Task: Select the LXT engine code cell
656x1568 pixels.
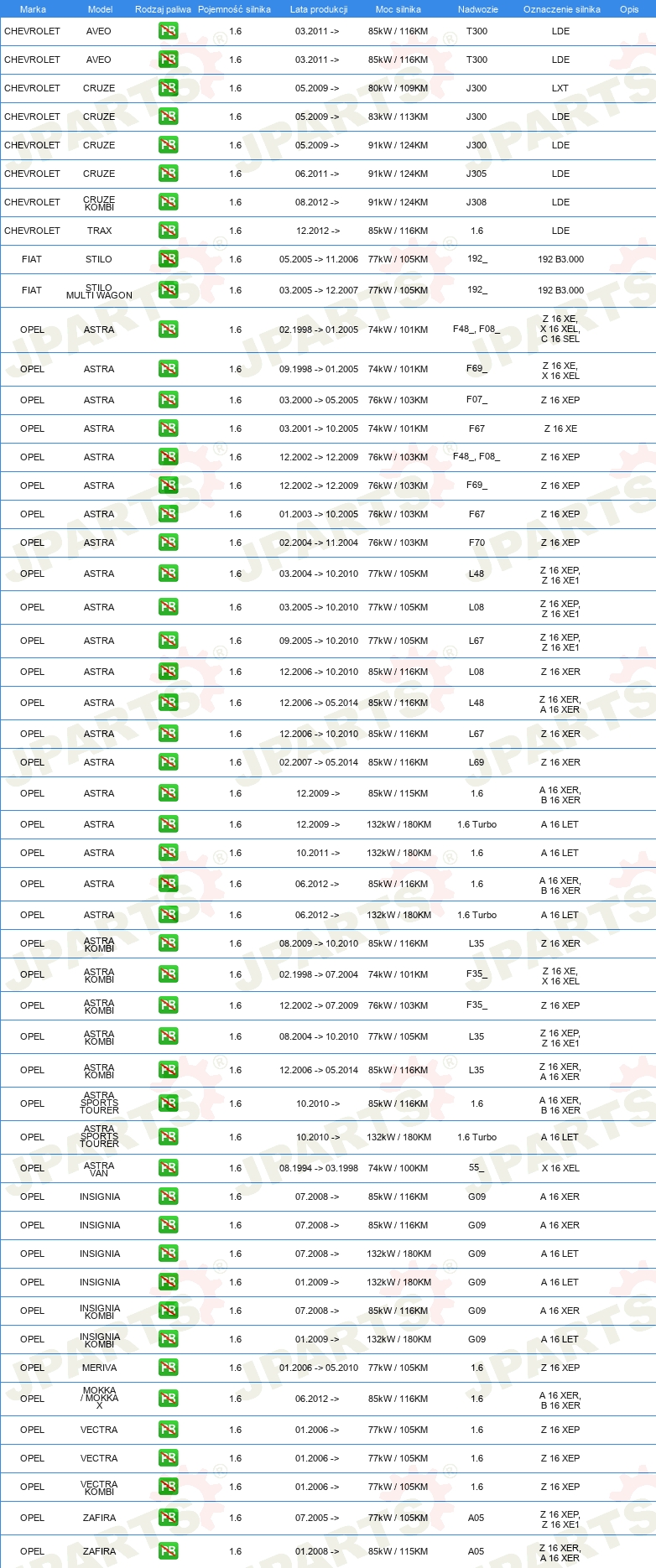Action: click(x=560, y=88)
